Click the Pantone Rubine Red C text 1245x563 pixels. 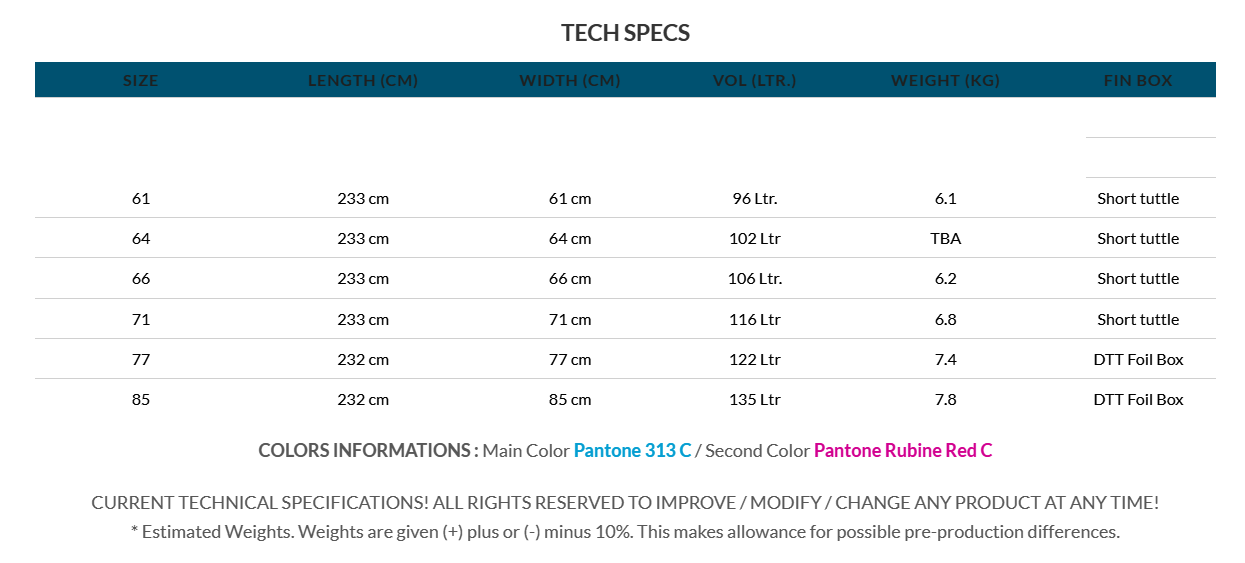coord(902,450)
